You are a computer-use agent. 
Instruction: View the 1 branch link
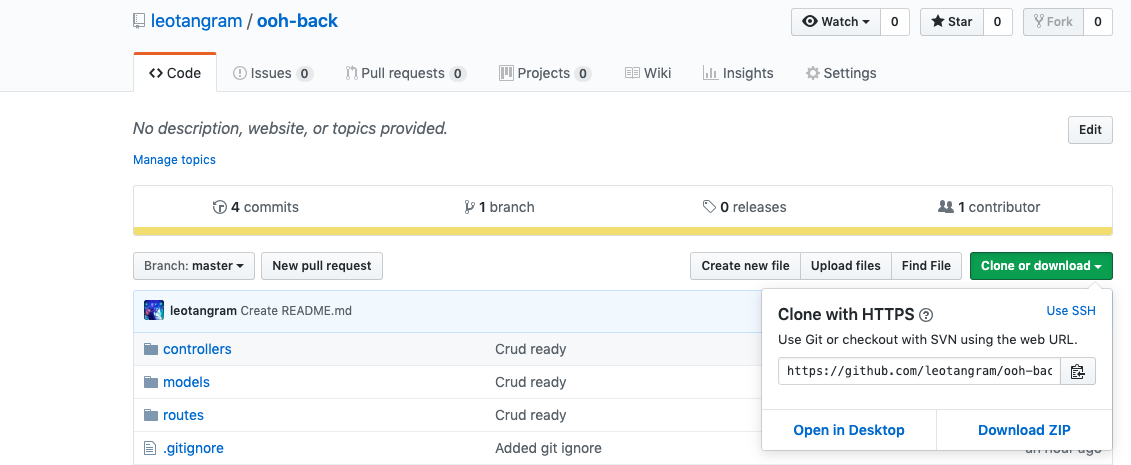point(500,208)
